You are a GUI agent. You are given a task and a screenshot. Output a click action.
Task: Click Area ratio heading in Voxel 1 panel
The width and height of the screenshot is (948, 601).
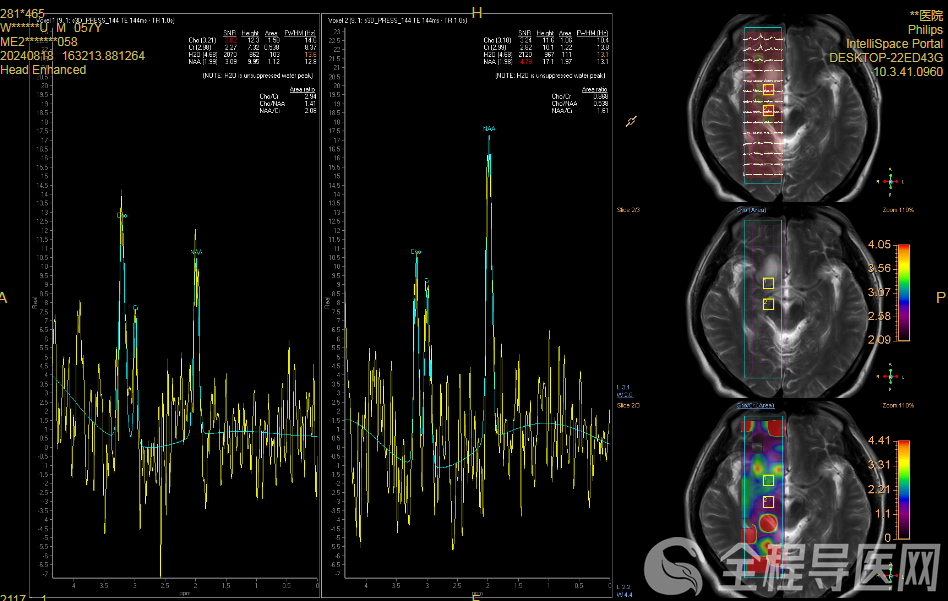[302, 89]
